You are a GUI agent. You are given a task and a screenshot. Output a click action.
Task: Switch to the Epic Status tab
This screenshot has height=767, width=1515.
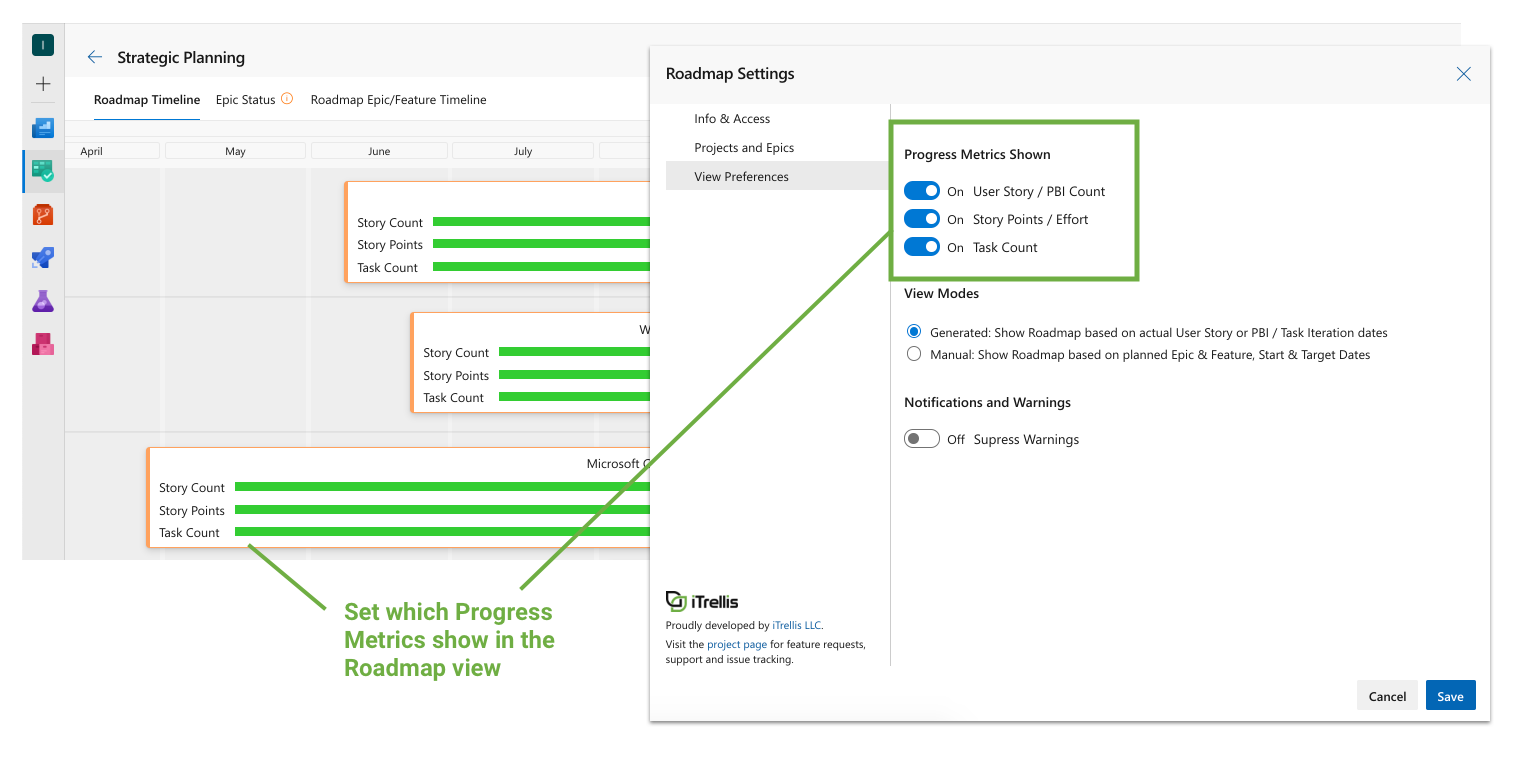tap(246, 100)
